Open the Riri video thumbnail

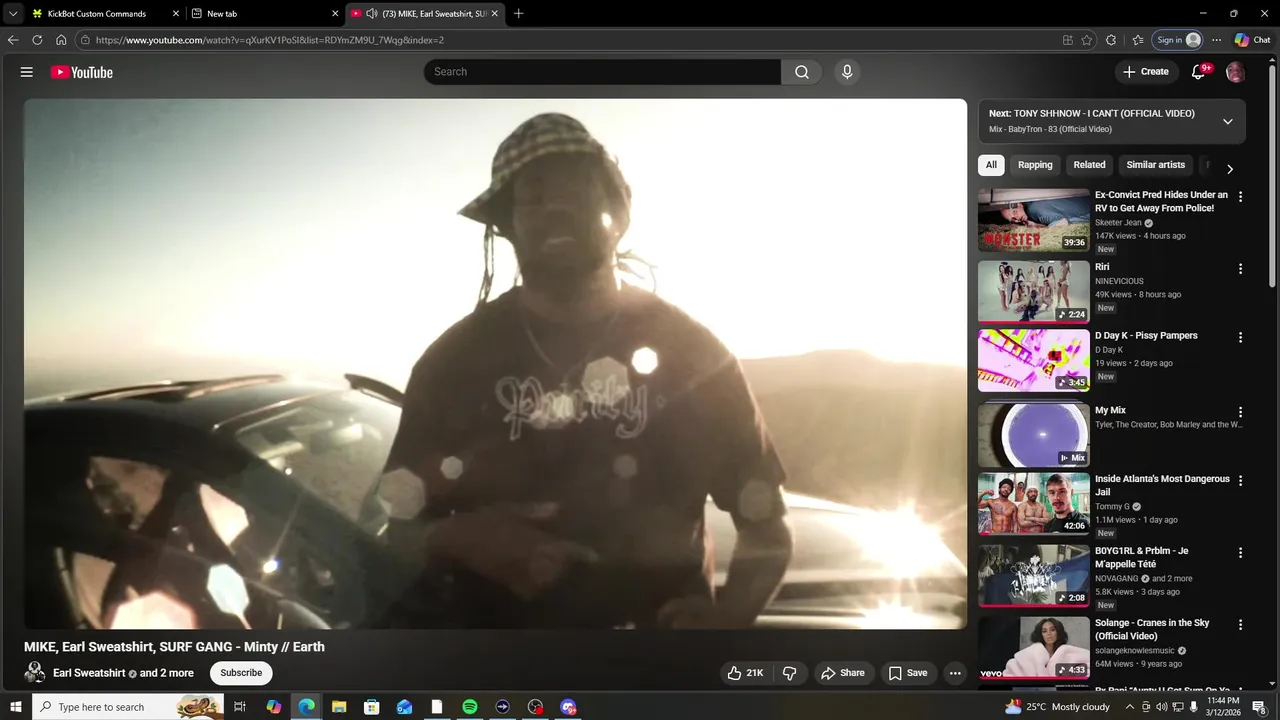click(x=1034, y=291)
